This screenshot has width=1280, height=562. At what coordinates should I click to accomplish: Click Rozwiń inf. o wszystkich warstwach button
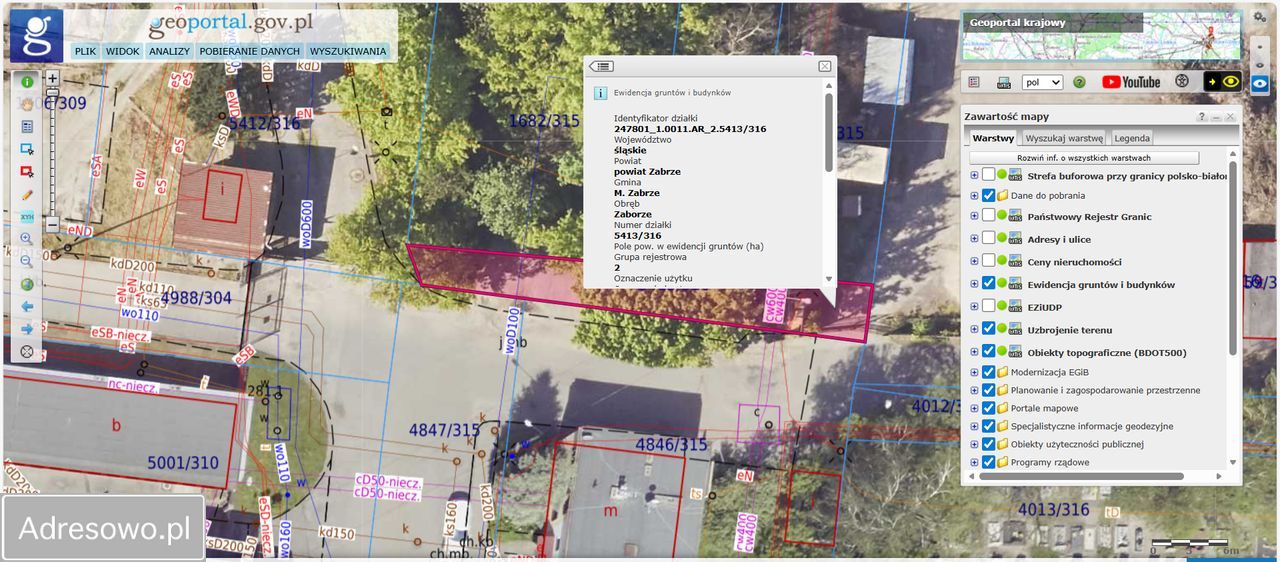[1084, 158]
